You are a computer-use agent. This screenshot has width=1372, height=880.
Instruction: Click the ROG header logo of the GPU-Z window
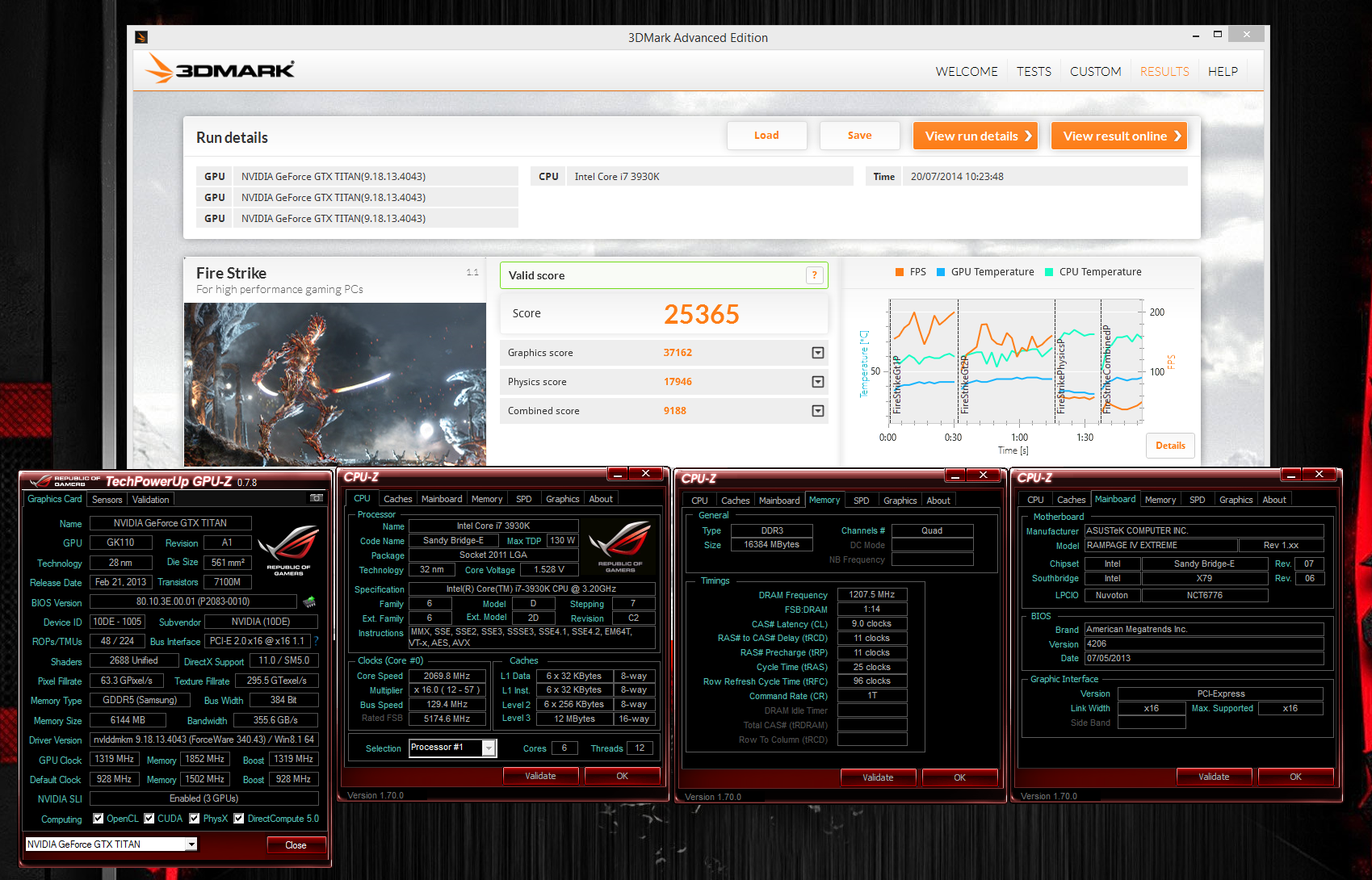point(66,481)
